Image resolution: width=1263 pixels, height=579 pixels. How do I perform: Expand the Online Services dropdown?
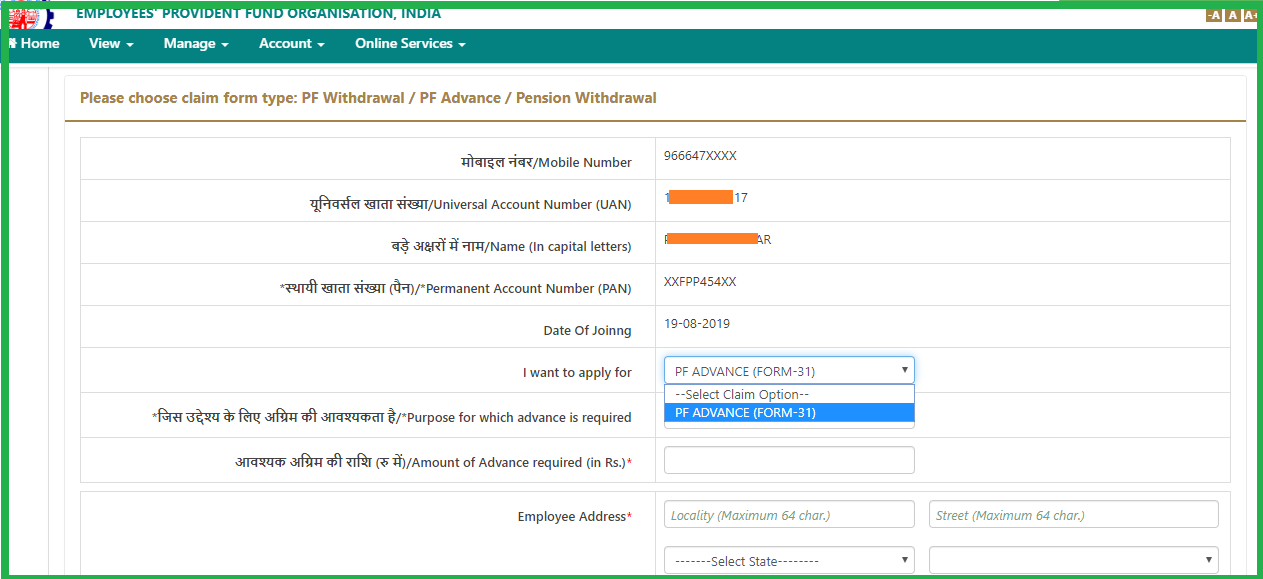click(x=408, y=44)
